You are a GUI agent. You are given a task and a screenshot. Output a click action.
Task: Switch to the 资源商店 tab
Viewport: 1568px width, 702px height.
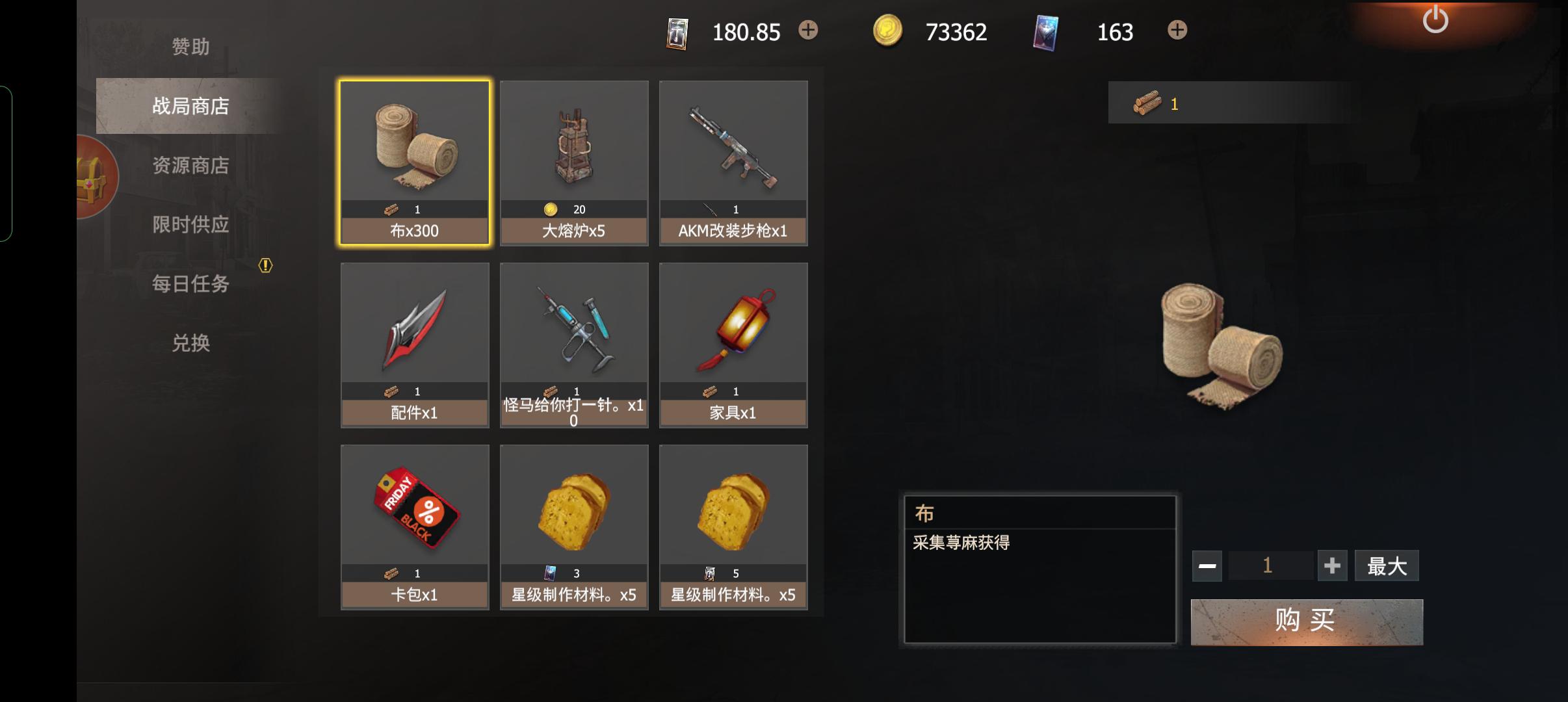(x=190, y=165)
